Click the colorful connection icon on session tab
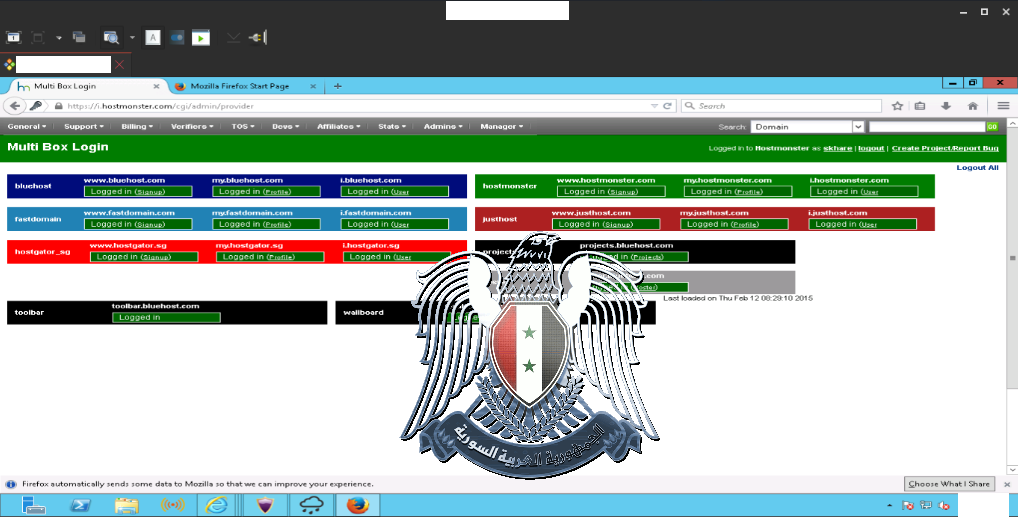This screenshot has width=1018, height=517. click(x=9, y=64)
